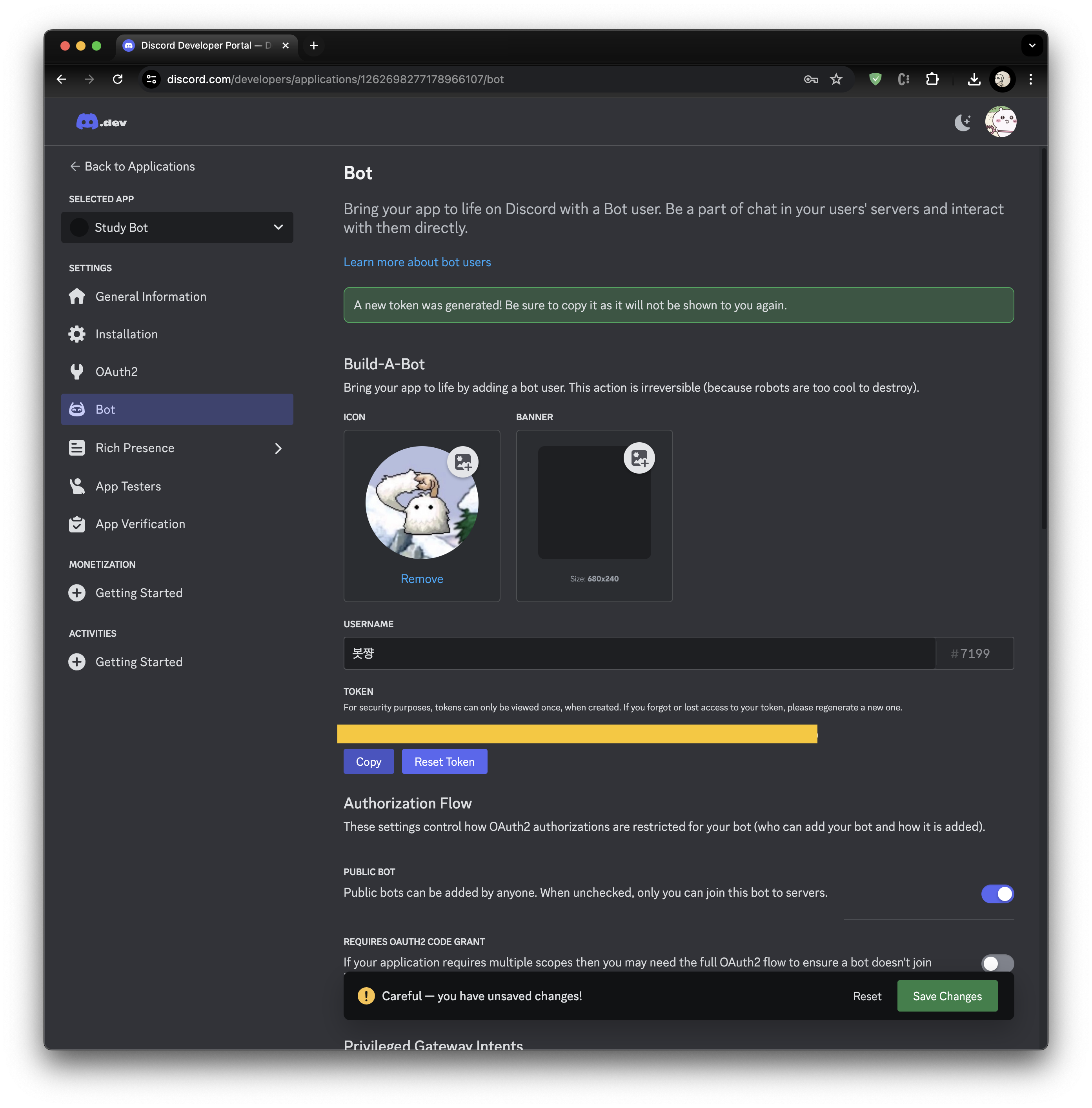1092x1108 pixels.
Task: Expand Rich Presence submenu chevron
Action: tap(278, 448)
